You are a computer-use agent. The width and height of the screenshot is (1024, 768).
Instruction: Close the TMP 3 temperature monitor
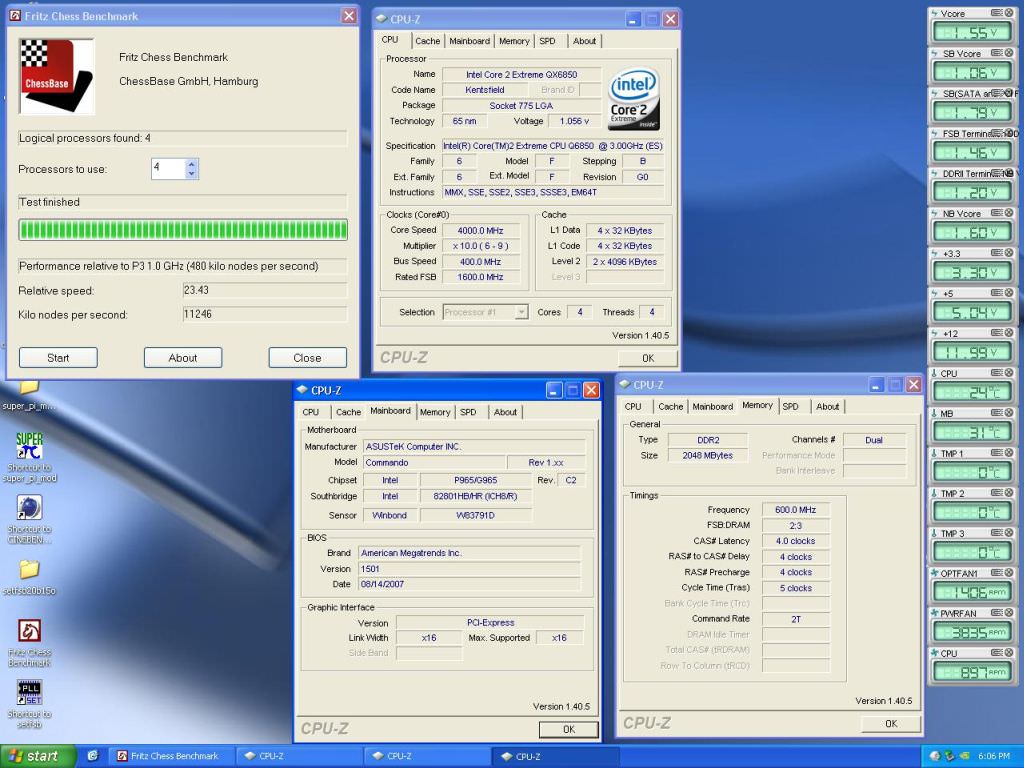click(x=1009, y=533)
